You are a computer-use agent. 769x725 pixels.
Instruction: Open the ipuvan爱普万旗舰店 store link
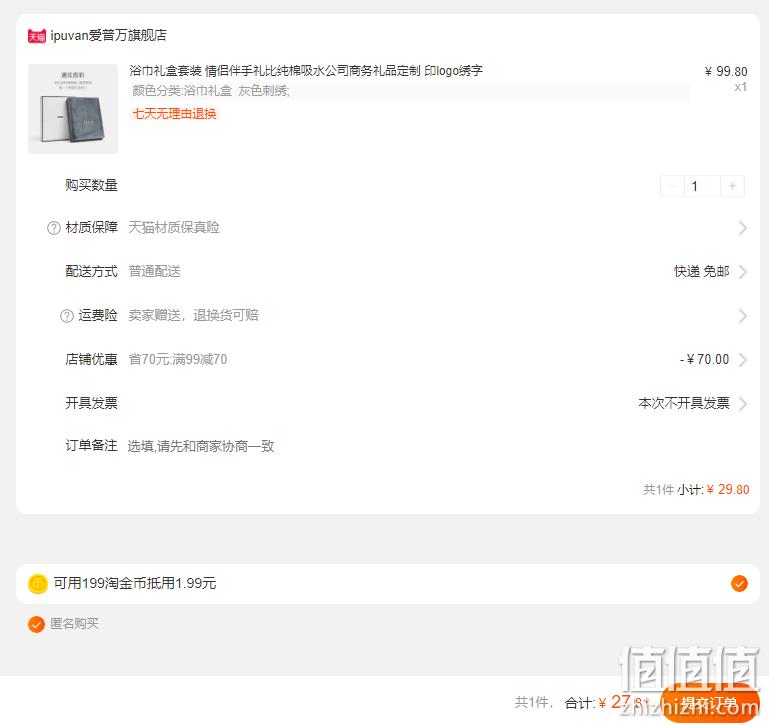108,35
